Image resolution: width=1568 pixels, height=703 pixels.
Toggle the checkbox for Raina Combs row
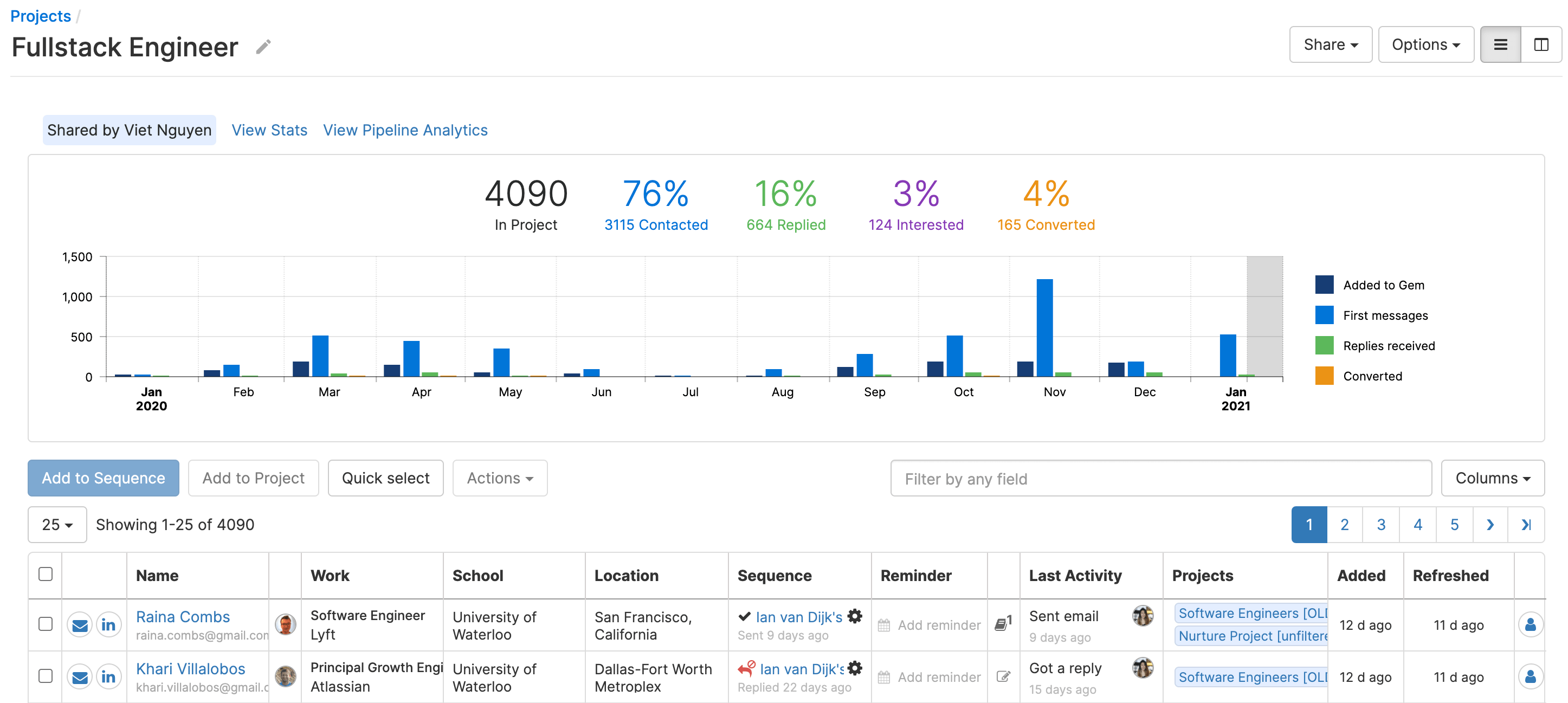point(45,623)
